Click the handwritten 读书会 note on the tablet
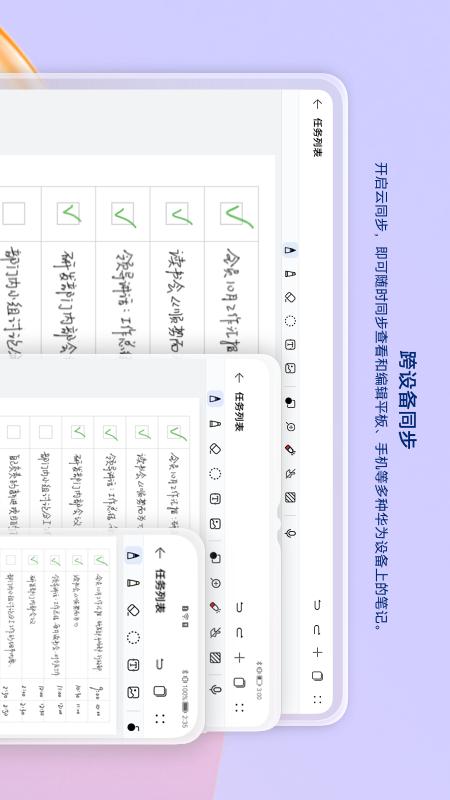 [178, 300]
